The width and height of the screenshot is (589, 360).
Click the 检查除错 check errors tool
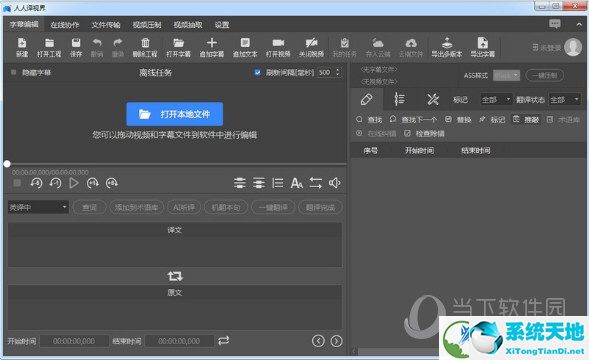coord(424,133)
